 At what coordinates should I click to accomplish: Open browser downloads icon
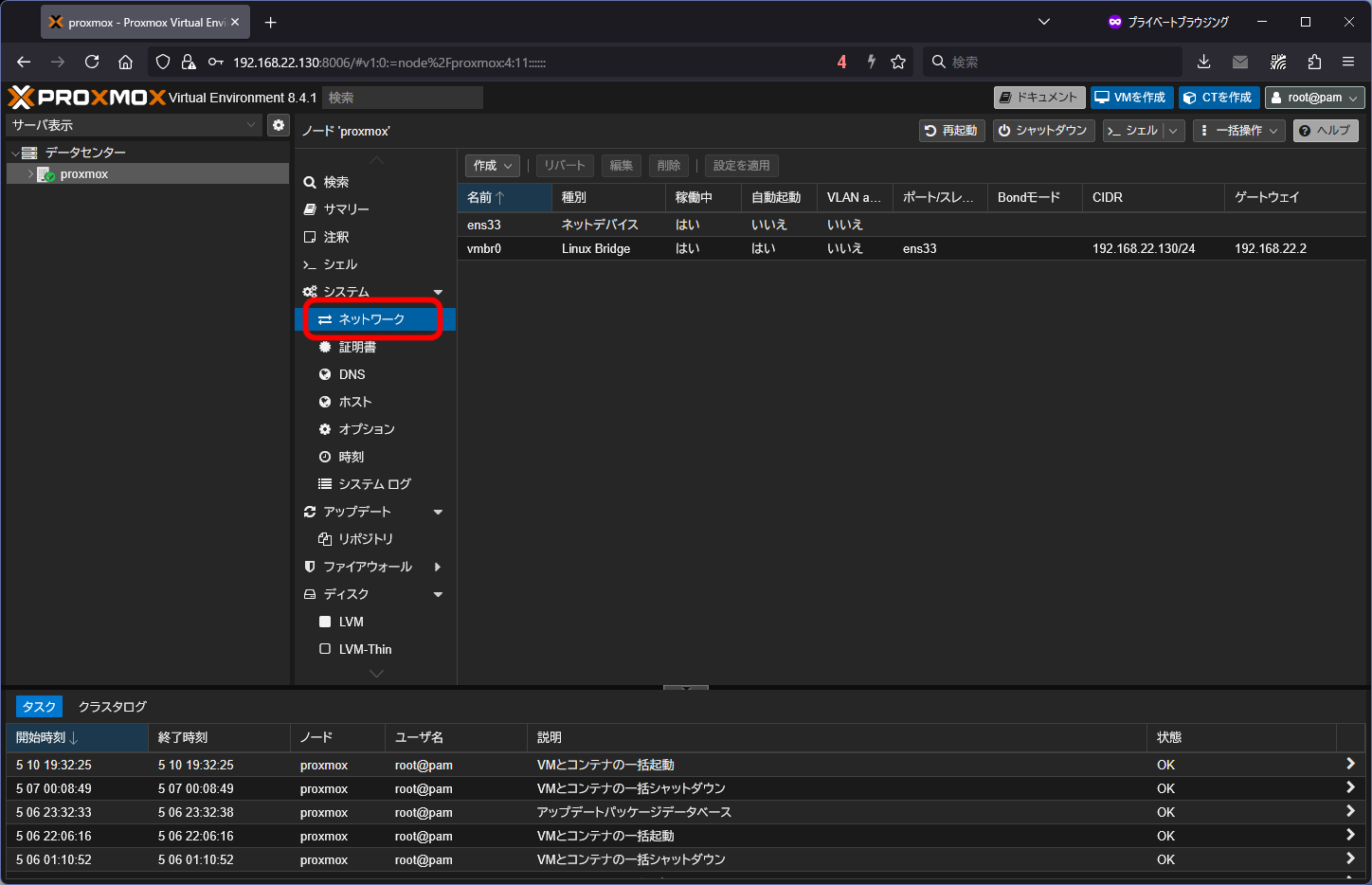point(1203,62)
